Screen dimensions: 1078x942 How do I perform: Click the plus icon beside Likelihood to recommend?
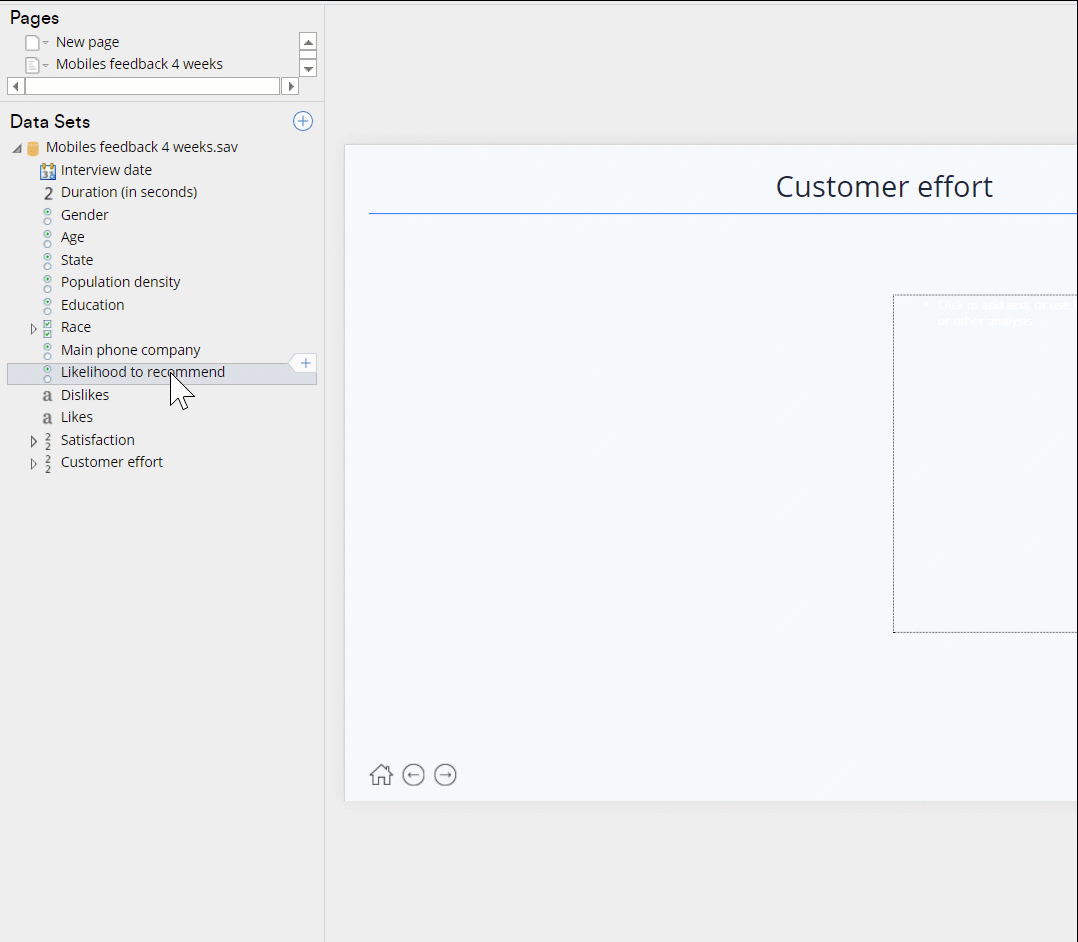(304, 363)
